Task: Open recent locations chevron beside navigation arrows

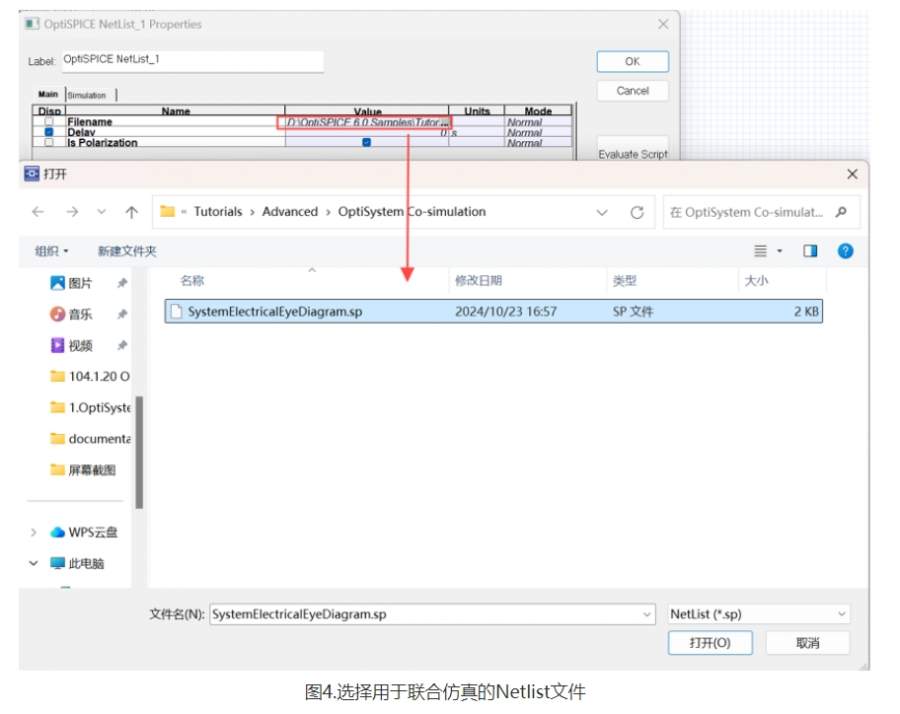Action: pos(102,212)
